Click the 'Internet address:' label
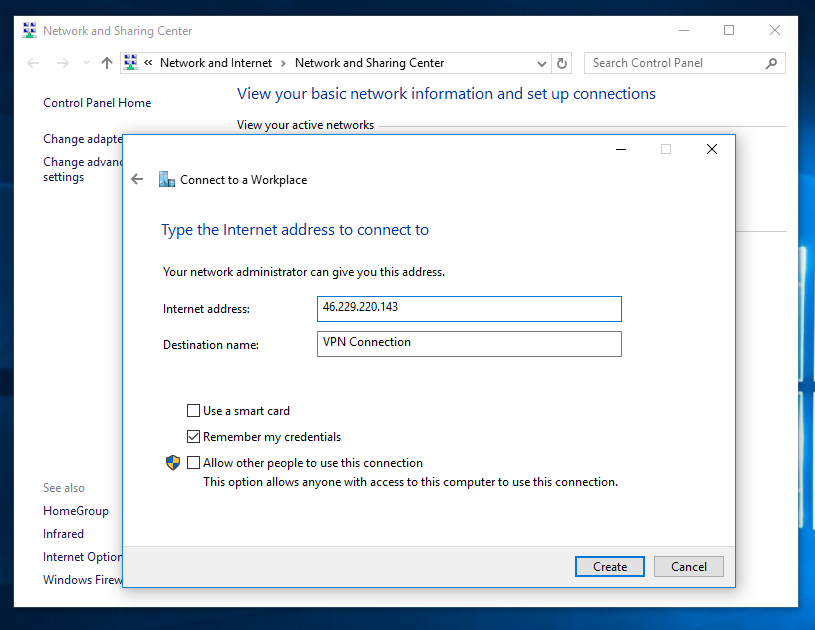The width and height of the screenshot is (815, 630). tap(206, 309)
